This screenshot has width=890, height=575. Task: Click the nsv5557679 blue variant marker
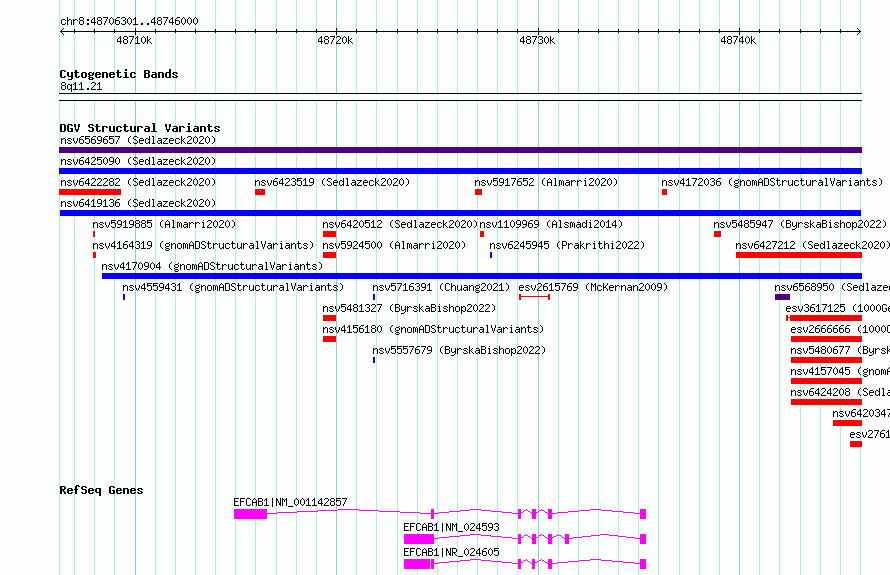pos(374,360)
